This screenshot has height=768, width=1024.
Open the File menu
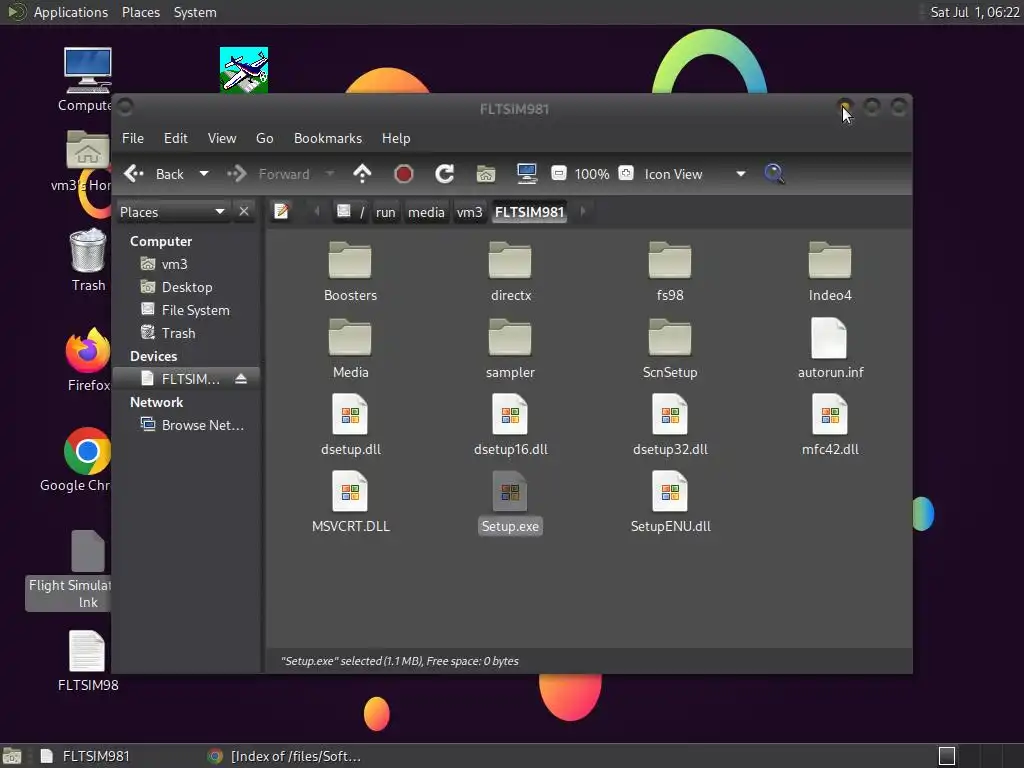(x=133, y=138)
